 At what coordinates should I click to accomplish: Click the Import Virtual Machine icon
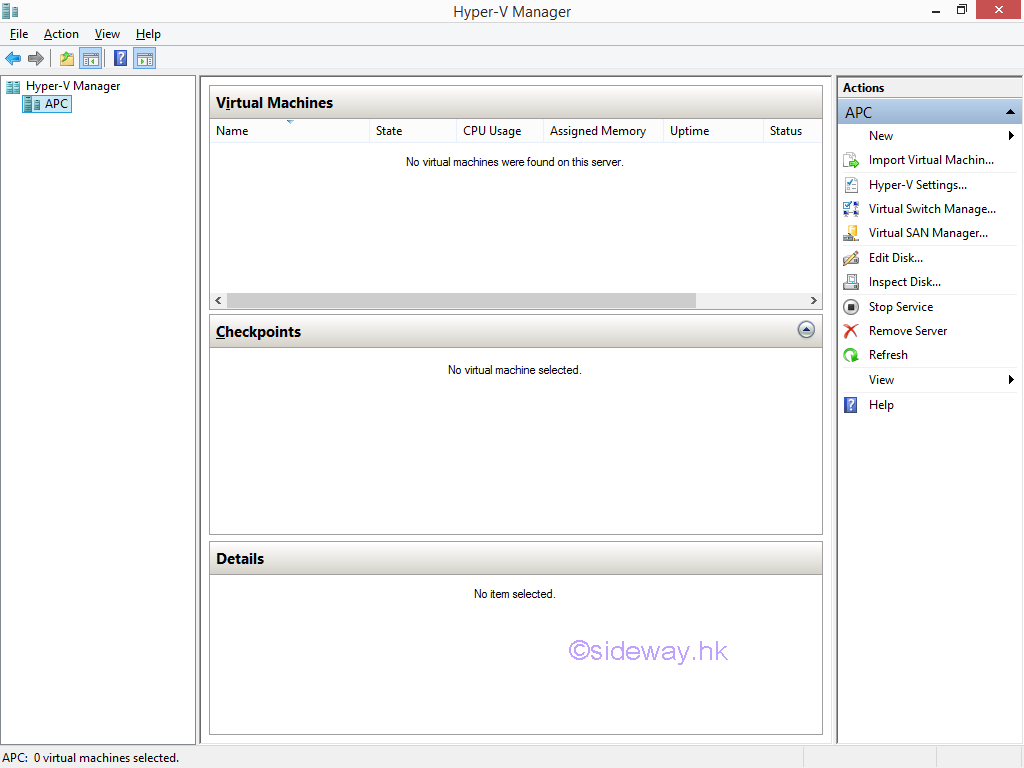click(851, 160)
